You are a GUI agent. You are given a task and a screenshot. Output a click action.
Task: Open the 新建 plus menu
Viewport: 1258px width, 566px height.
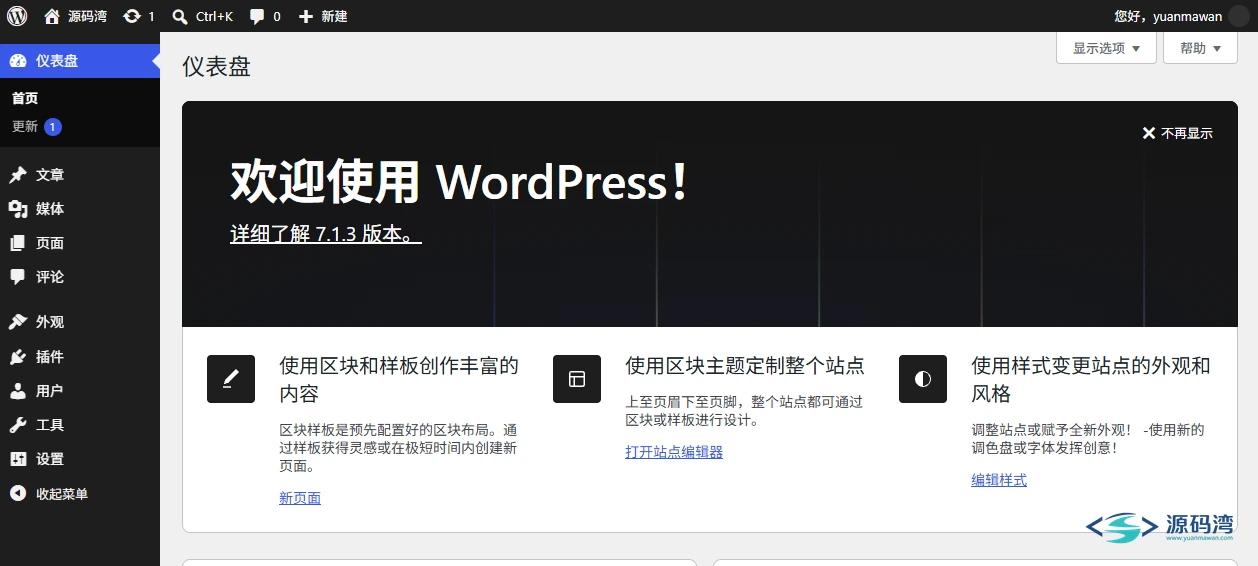[323, 16]
